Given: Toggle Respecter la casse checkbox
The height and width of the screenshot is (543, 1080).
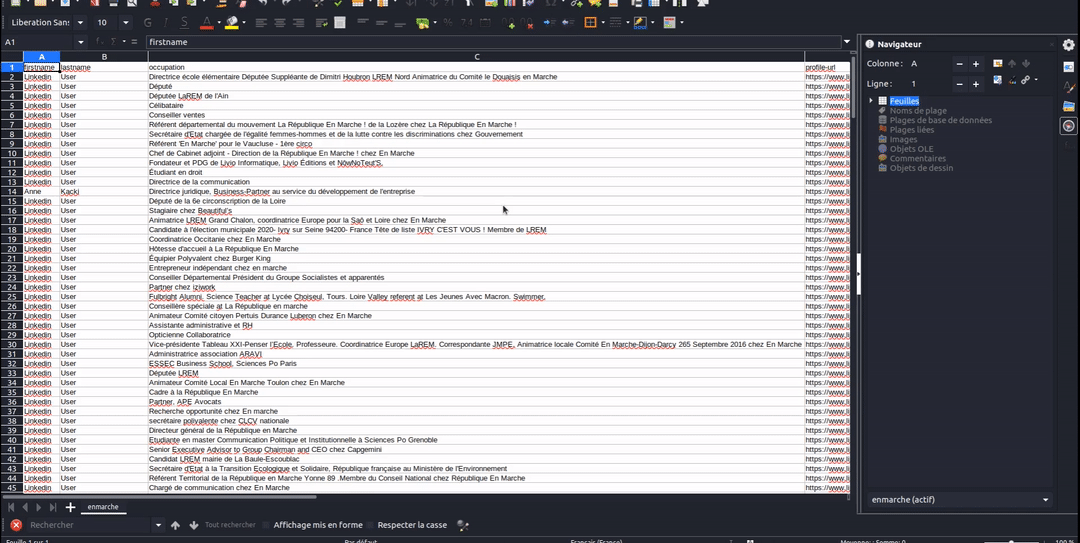Looking at the screenshot, I should [x=371, y=525].
